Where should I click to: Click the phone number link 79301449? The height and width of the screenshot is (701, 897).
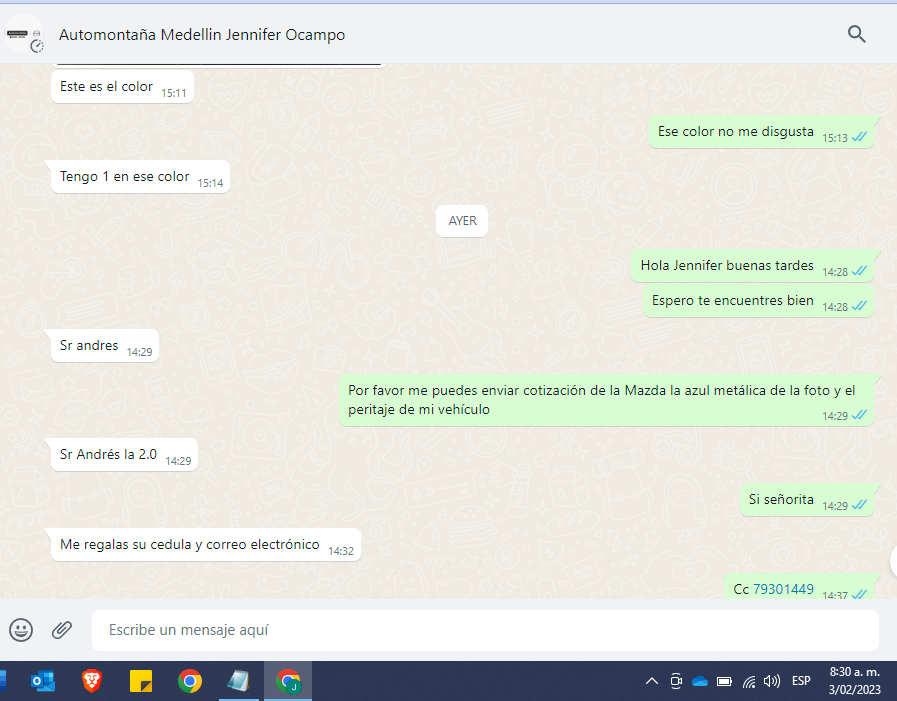pyautogui.click(x=783, y=589)
